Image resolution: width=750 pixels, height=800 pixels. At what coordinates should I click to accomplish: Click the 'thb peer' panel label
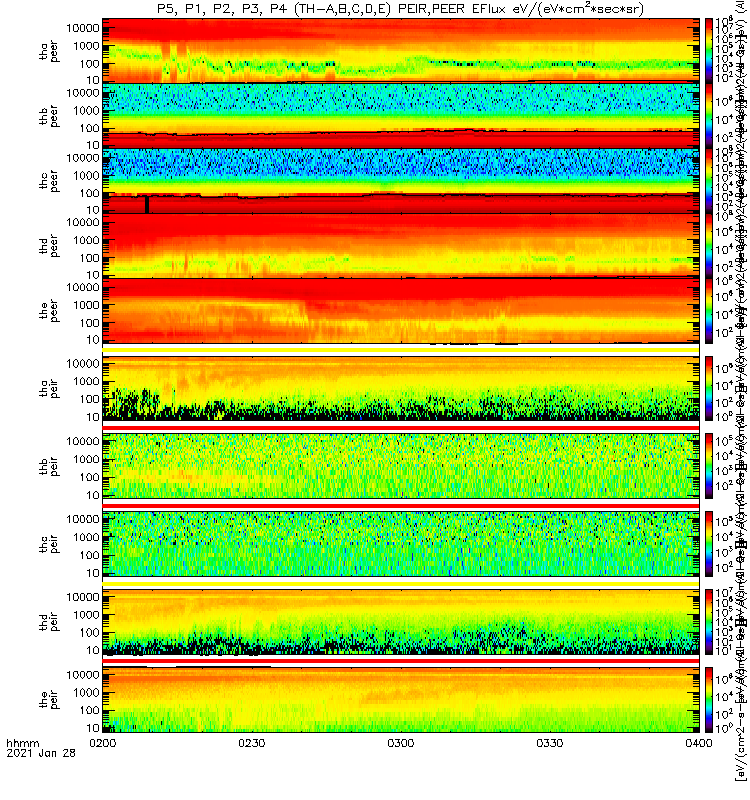pyautogui.click(x=49, y=116)
